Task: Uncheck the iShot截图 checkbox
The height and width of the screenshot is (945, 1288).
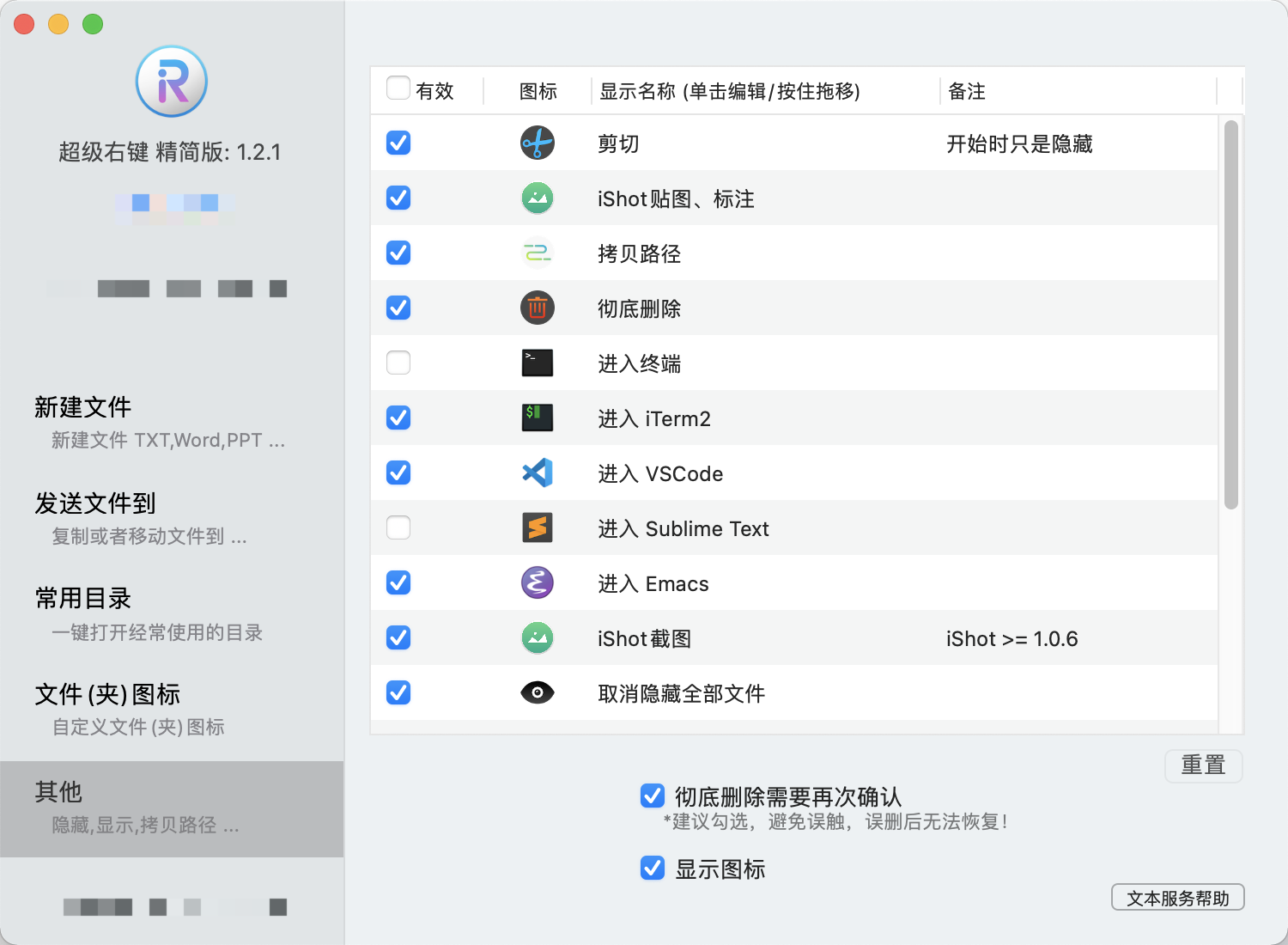Action: [x=398, y=637]
